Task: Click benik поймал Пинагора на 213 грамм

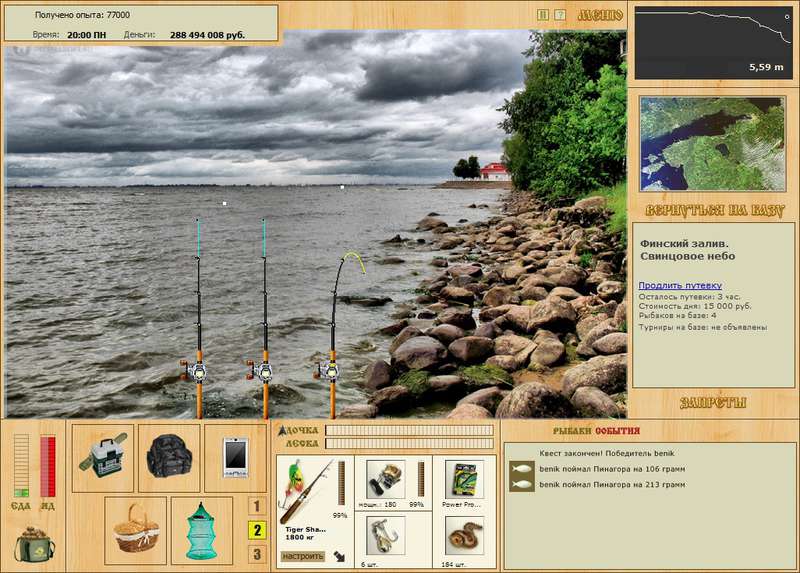Action: [612, 484]
